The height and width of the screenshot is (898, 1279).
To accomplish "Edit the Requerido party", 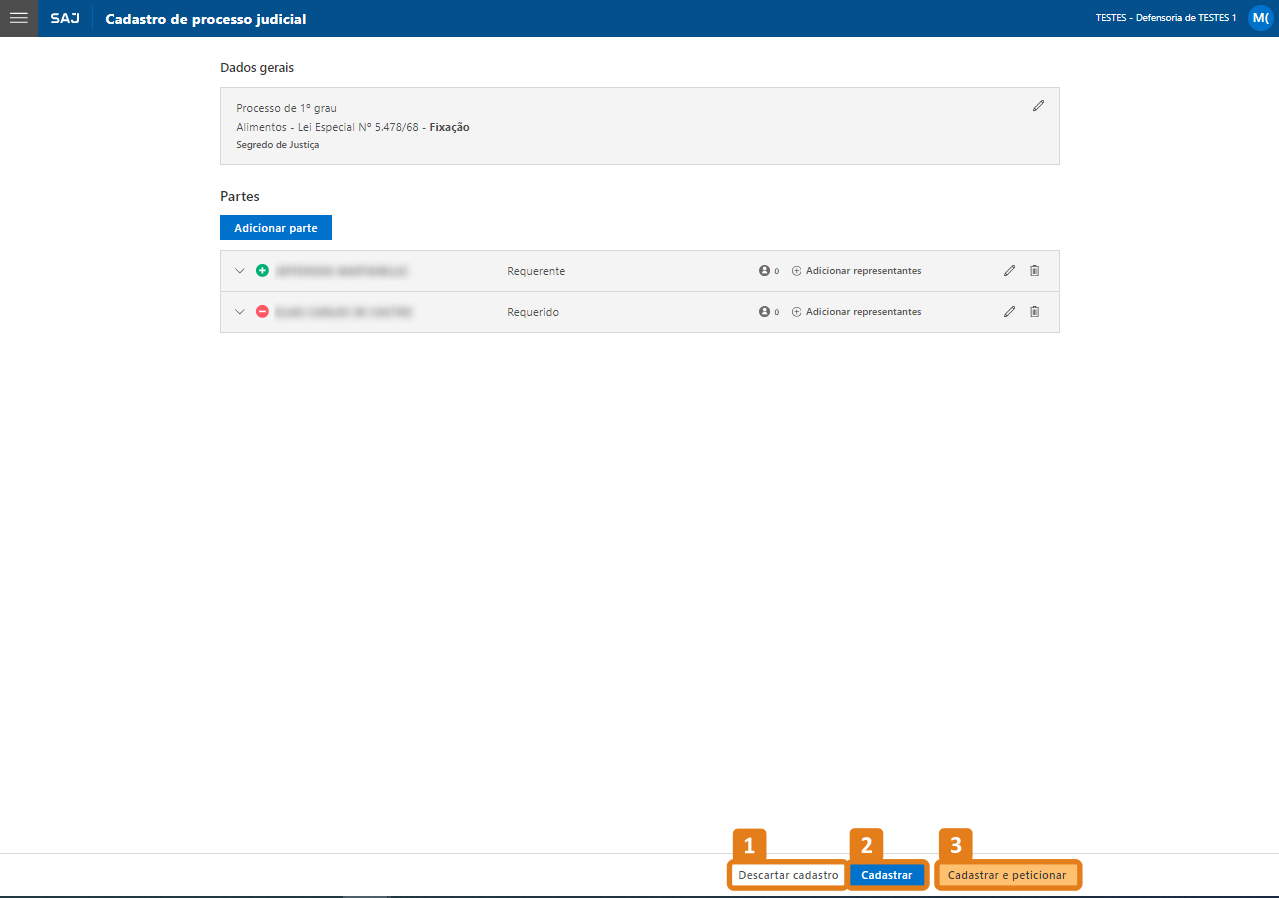I will point(1009,312).
